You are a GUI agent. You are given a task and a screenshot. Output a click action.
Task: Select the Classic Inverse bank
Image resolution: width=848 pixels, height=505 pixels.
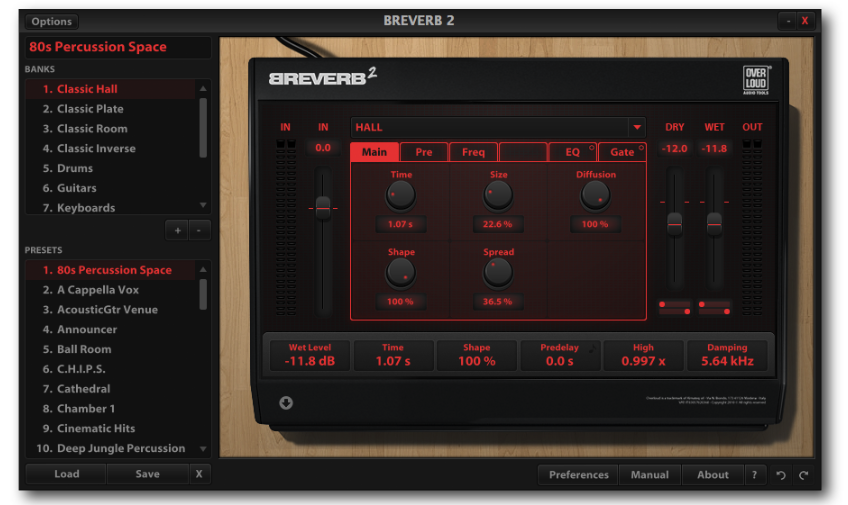pyautogui.click(x=111, y=148)
